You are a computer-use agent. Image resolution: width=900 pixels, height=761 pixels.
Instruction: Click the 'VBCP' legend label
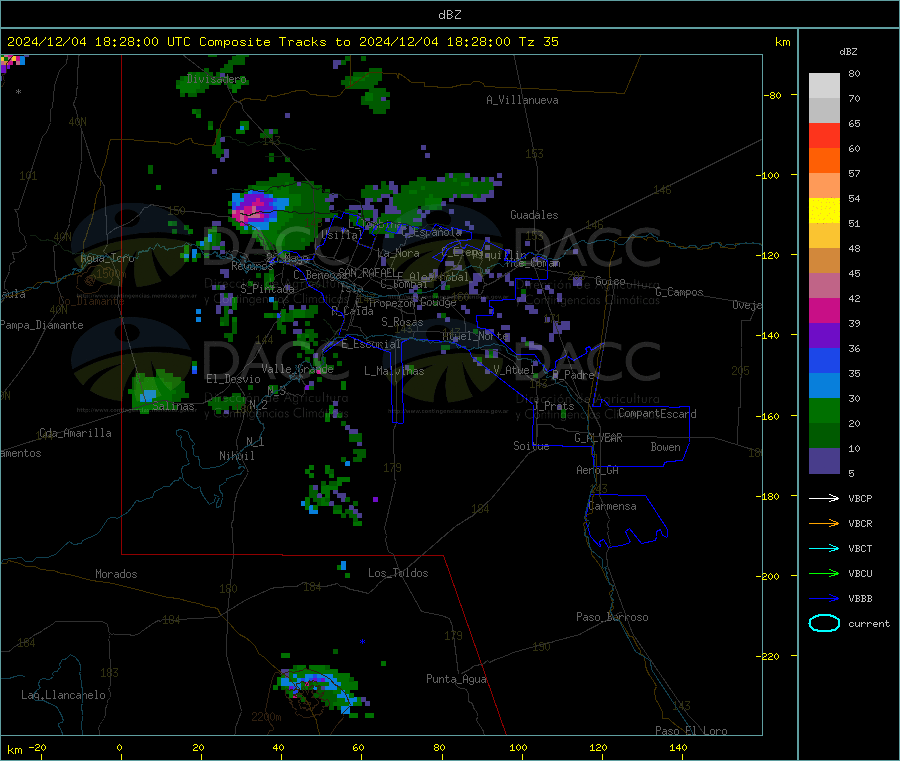pyautogui.click(x=860, y=498)
